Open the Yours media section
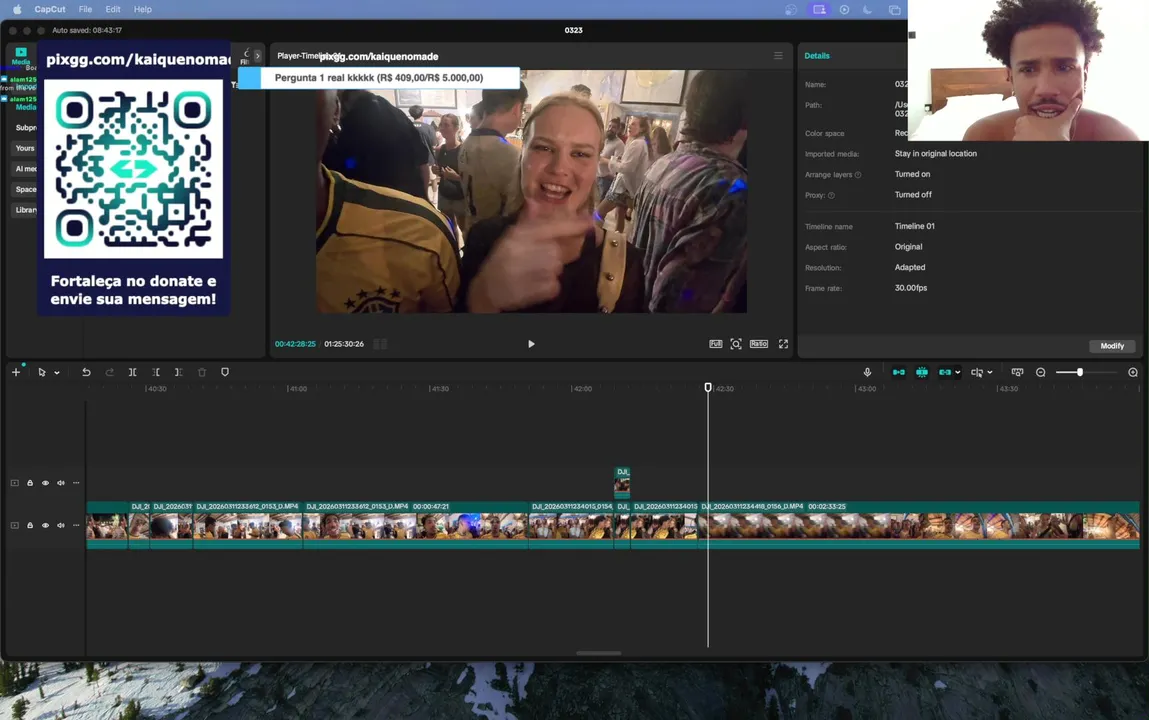Screen dimensions: 1149x720 pyautogui.click(x=25, y=148)
